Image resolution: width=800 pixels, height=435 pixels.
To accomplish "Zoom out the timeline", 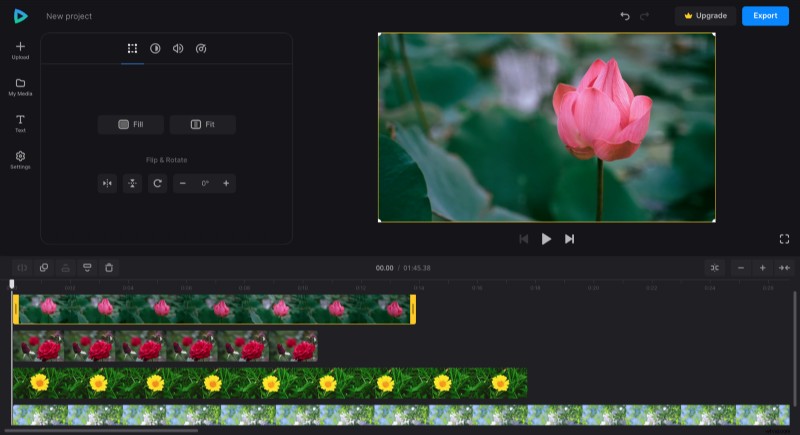I will [741, 268].
